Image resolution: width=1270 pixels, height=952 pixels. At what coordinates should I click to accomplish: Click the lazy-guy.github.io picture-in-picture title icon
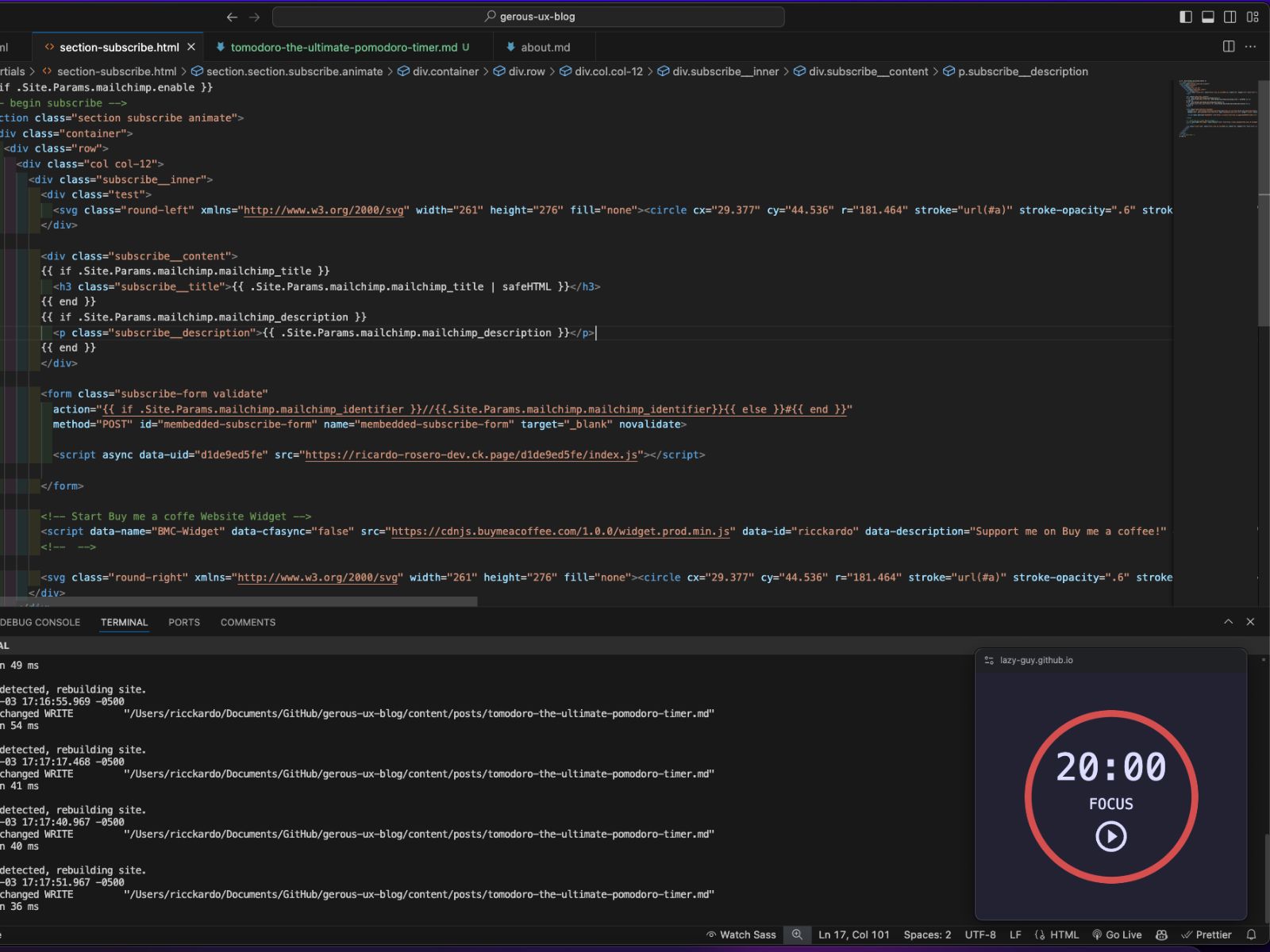pos(989,660)
